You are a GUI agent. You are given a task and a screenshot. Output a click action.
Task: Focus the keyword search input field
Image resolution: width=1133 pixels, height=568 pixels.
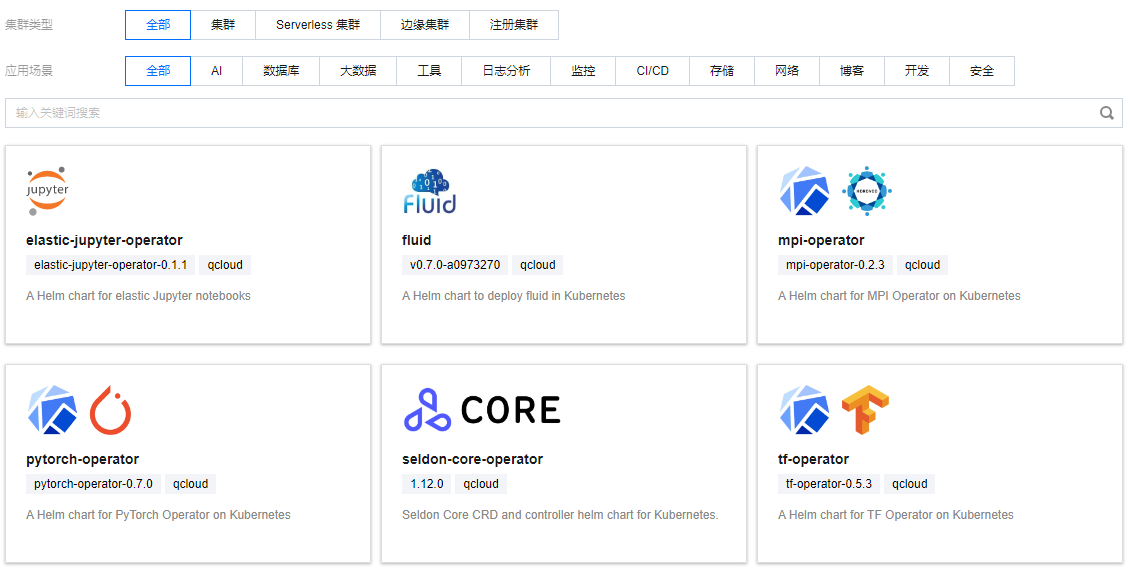pyautogui.click(x=564, y=113)
